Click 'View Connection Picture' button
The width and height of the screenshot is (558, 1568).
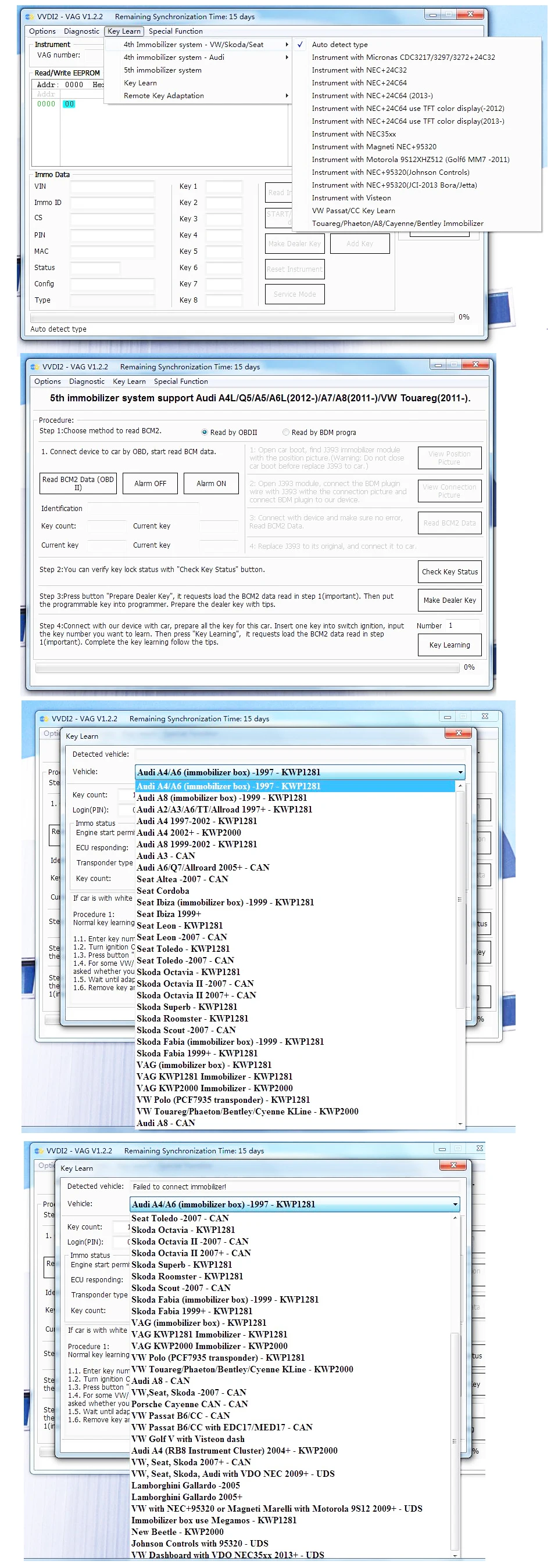click(449, 491)
